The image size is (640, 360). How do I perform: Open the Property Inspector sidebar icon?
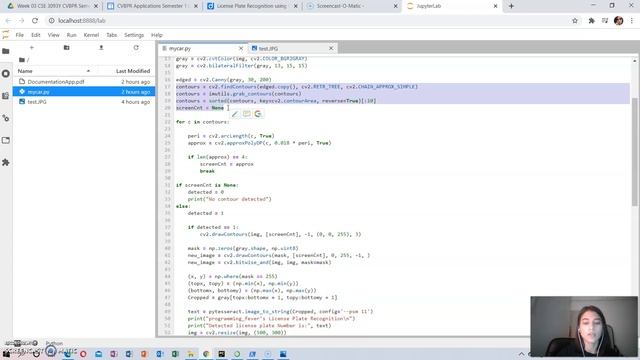click(x=6, y=118)
